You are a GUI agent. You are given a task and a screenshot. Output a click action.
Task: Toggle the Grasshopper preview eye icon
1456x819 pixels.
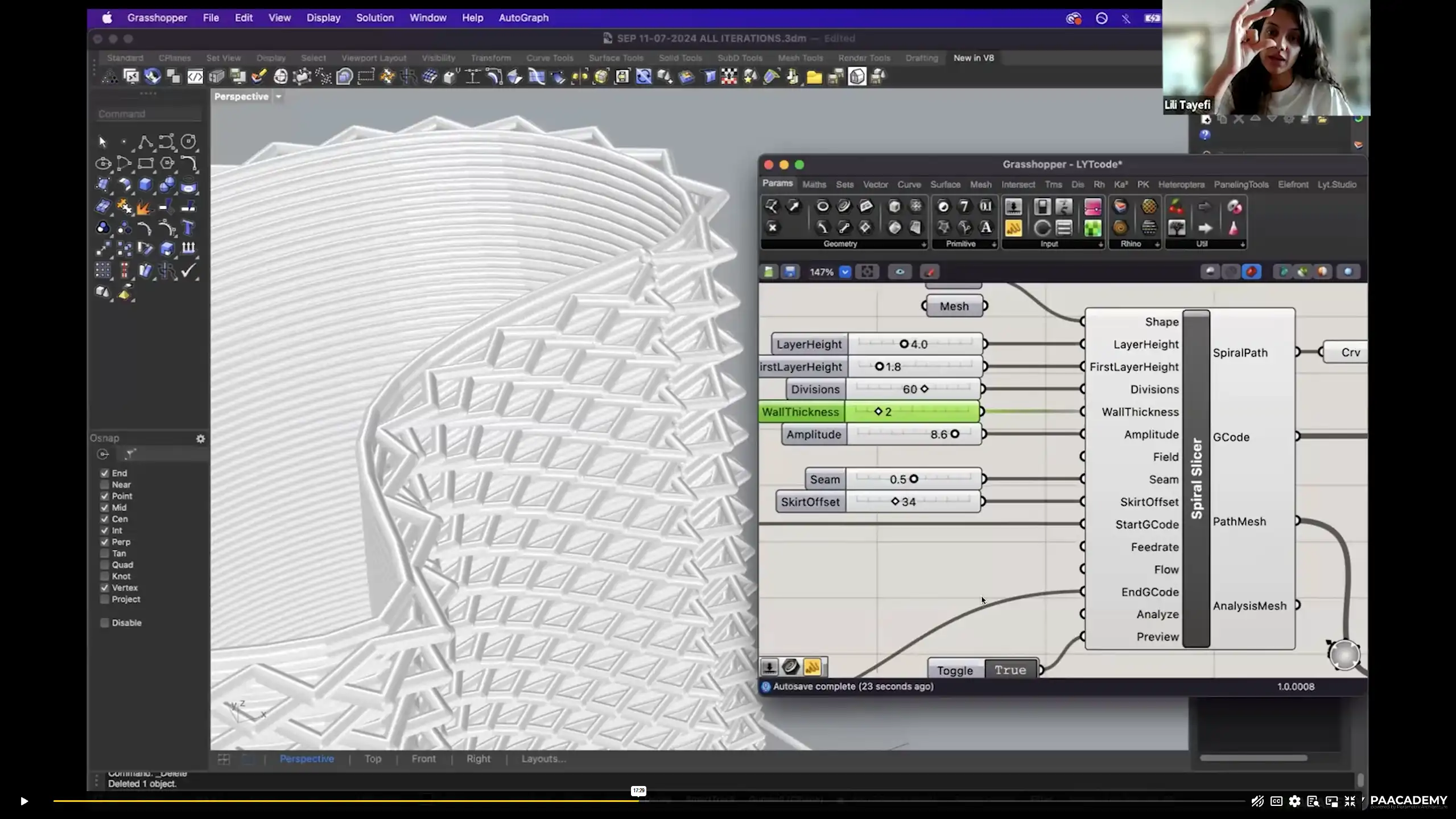pos(900,272)
